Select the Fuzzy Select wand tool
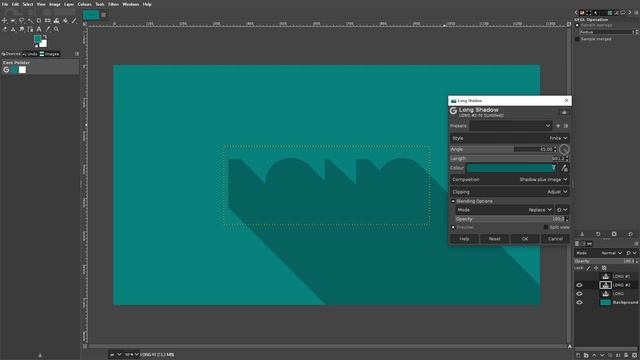Image resolution: width=640 pixels, height=360 pixels. click(x=30, y=20)
